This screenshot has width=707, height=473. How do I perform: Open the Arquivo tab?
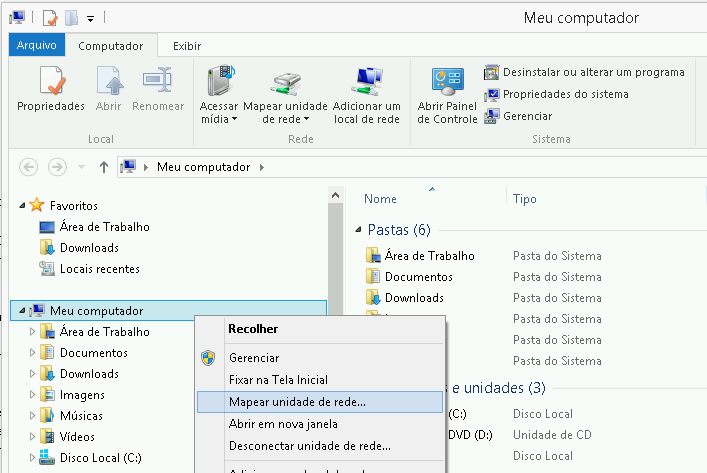pos(36,46)
